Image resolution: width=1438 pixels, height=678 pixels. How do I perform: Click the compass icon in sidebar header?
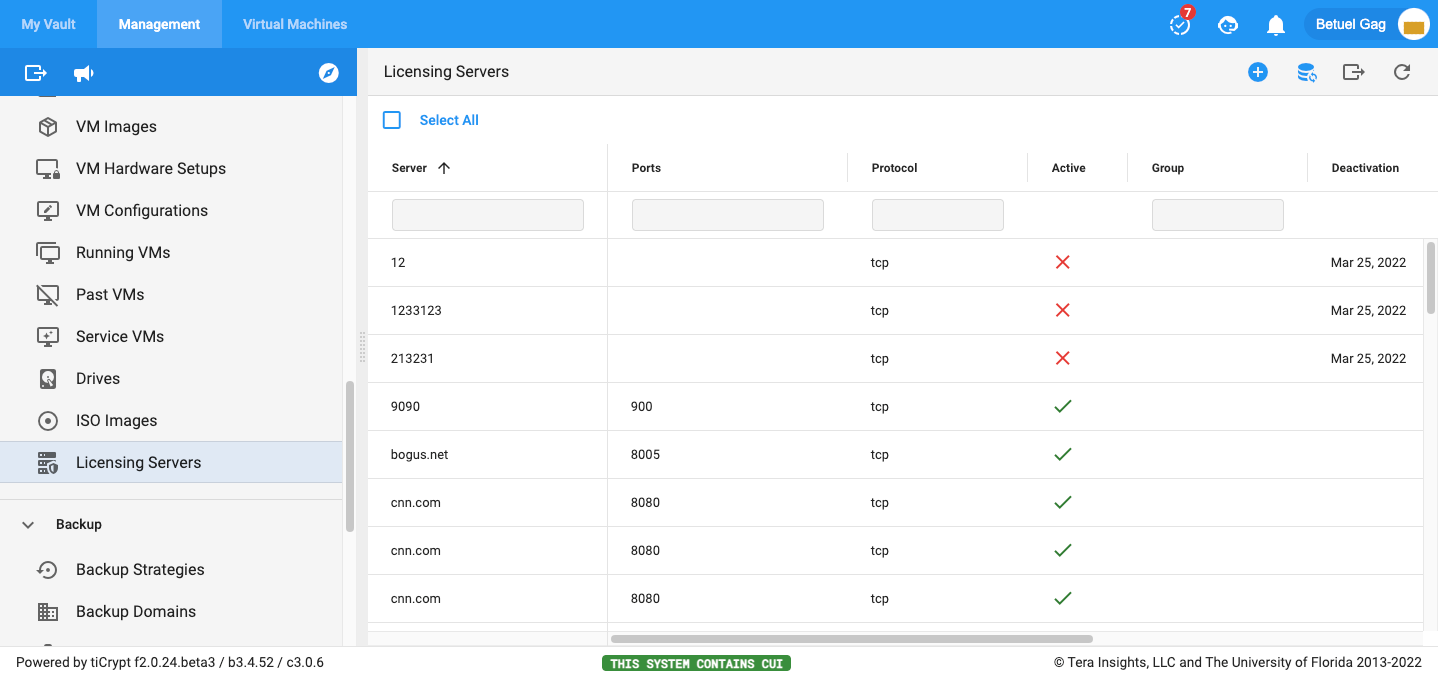(x=328, y=73)
